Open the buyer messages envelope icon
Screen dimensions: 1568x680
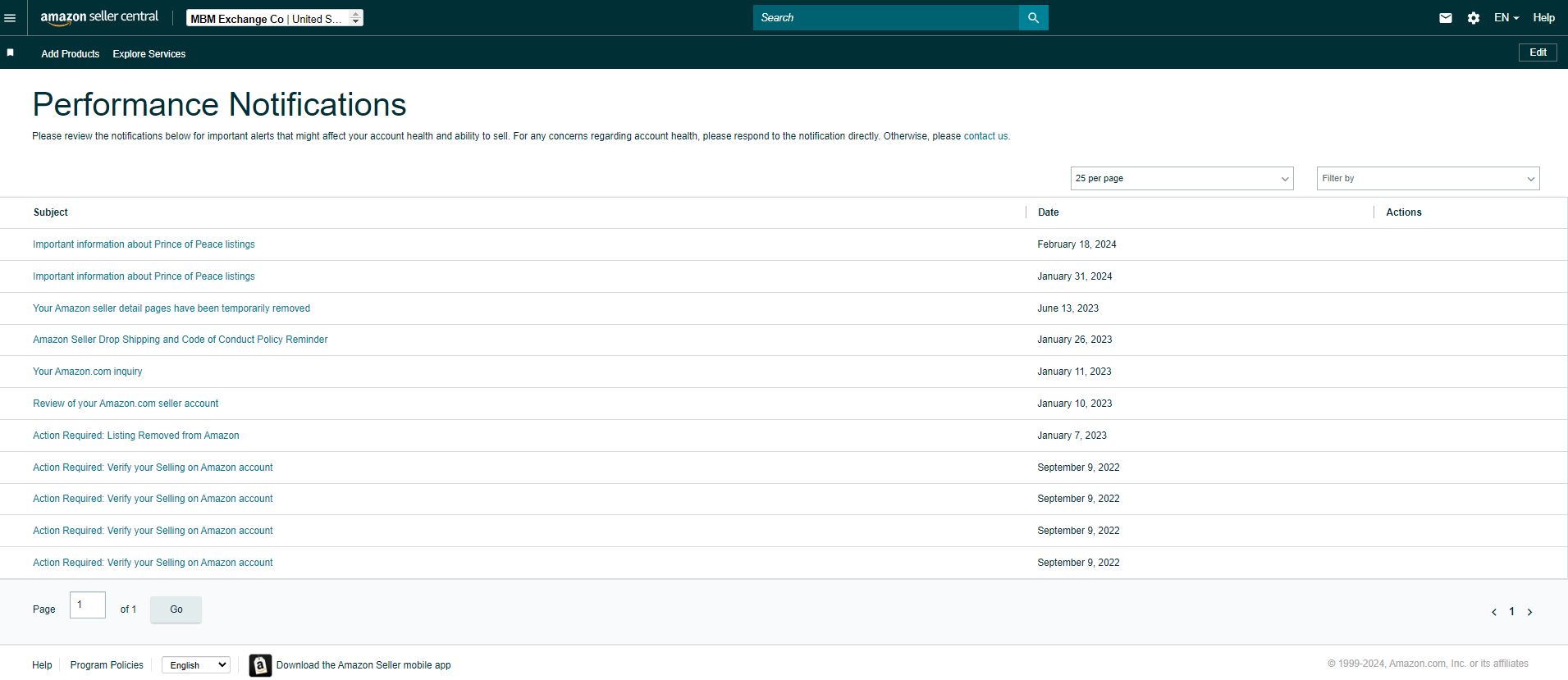(1446, 18)
